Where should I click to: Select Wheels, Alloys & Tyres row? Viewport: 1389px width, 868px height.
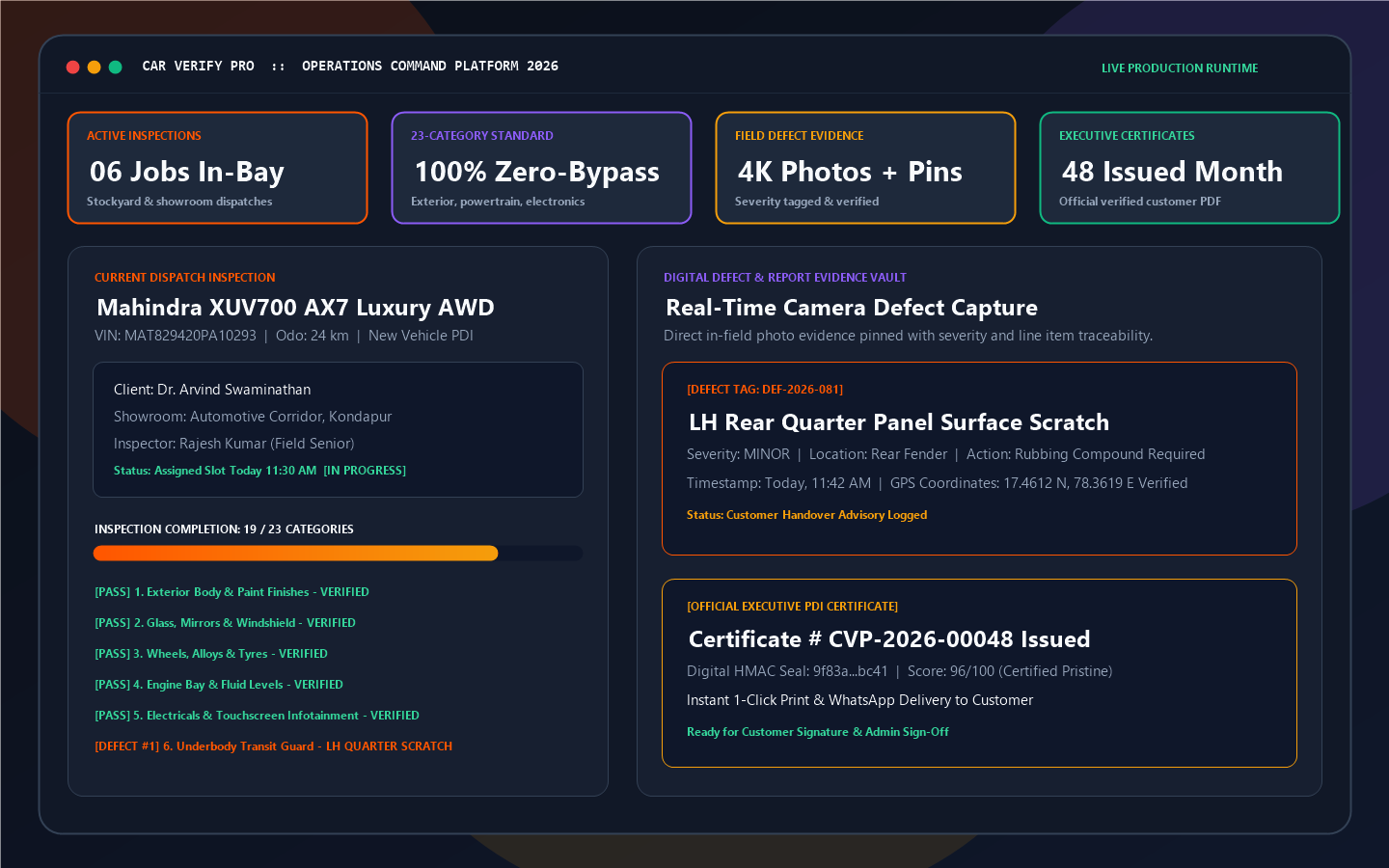click(211, 654)
